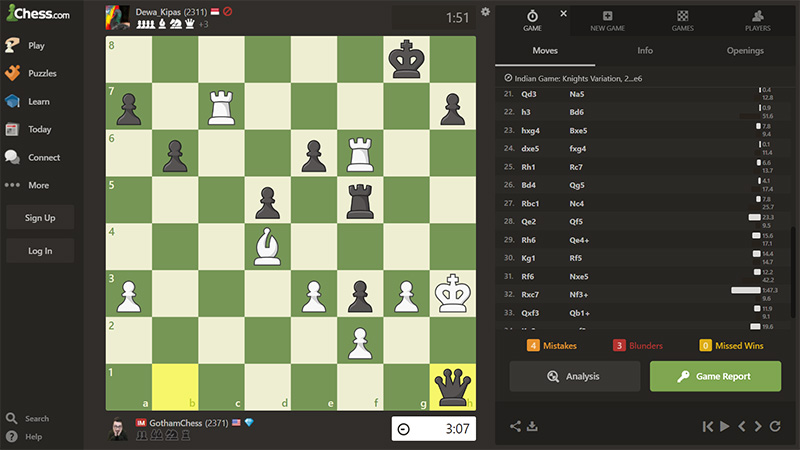Click the Mistakes count badge
The width and height of the screenshot is (800, 450).
coord(533,345)
